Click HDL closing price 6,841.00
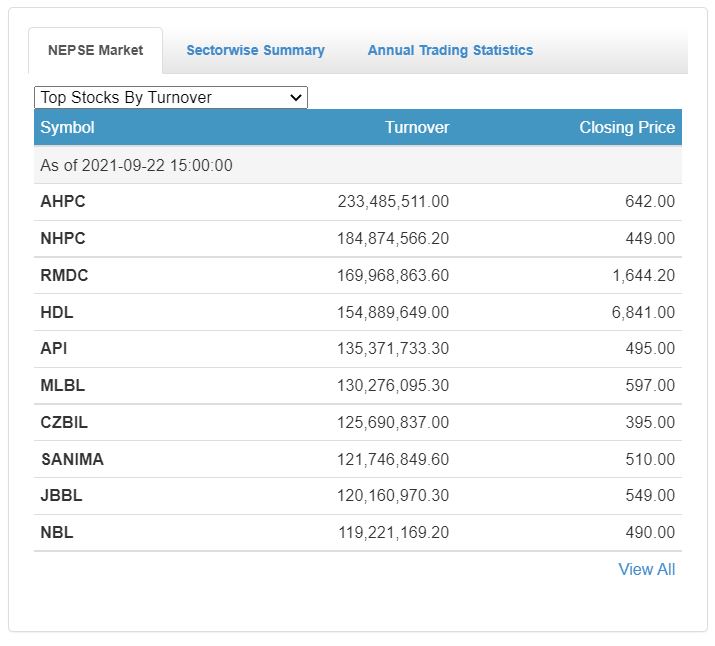The width and height of the screenshot is (715, 646). coord(643,312)
